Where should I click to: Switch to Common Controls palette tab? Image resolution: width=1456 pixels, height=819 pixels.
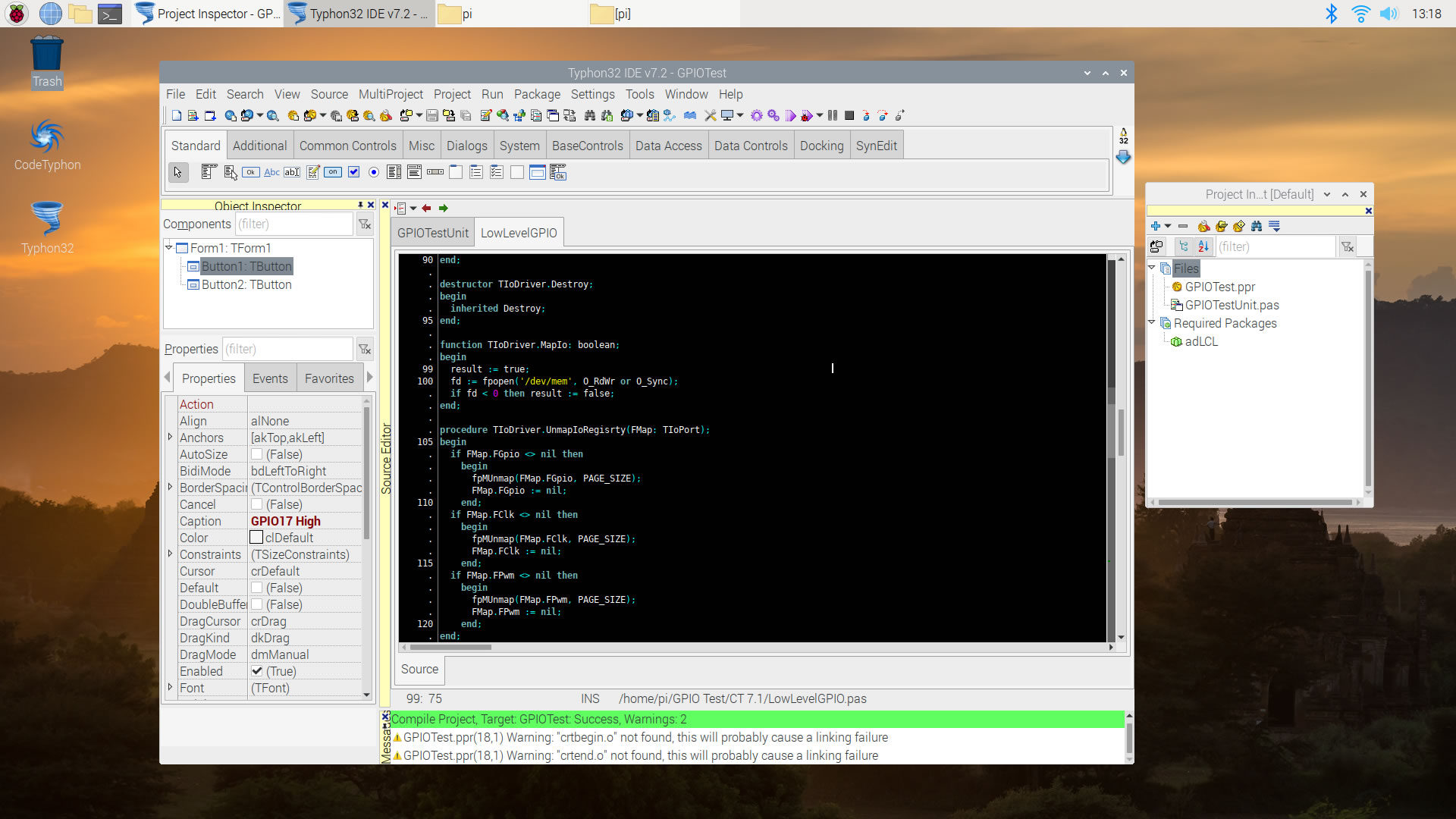pos(347,146)
